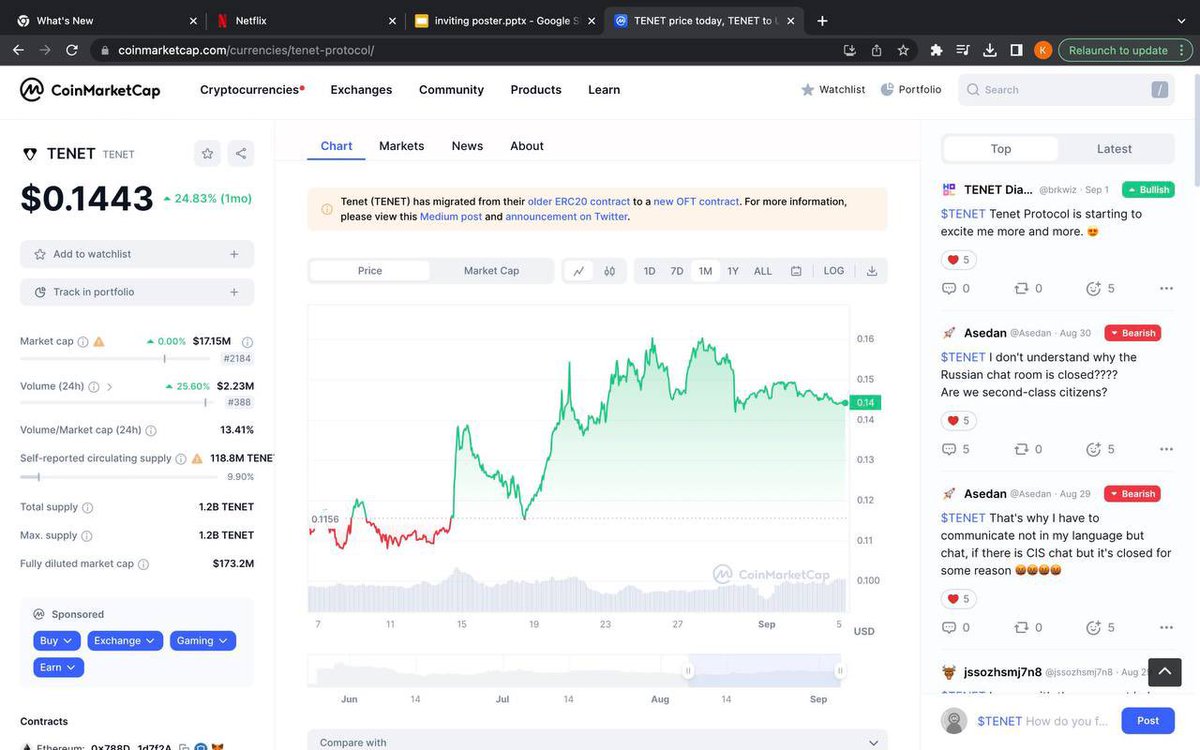This screenshot has width=1200, height=750.
Task: Switch chart to Market Cap view
Action: point(491,271)
